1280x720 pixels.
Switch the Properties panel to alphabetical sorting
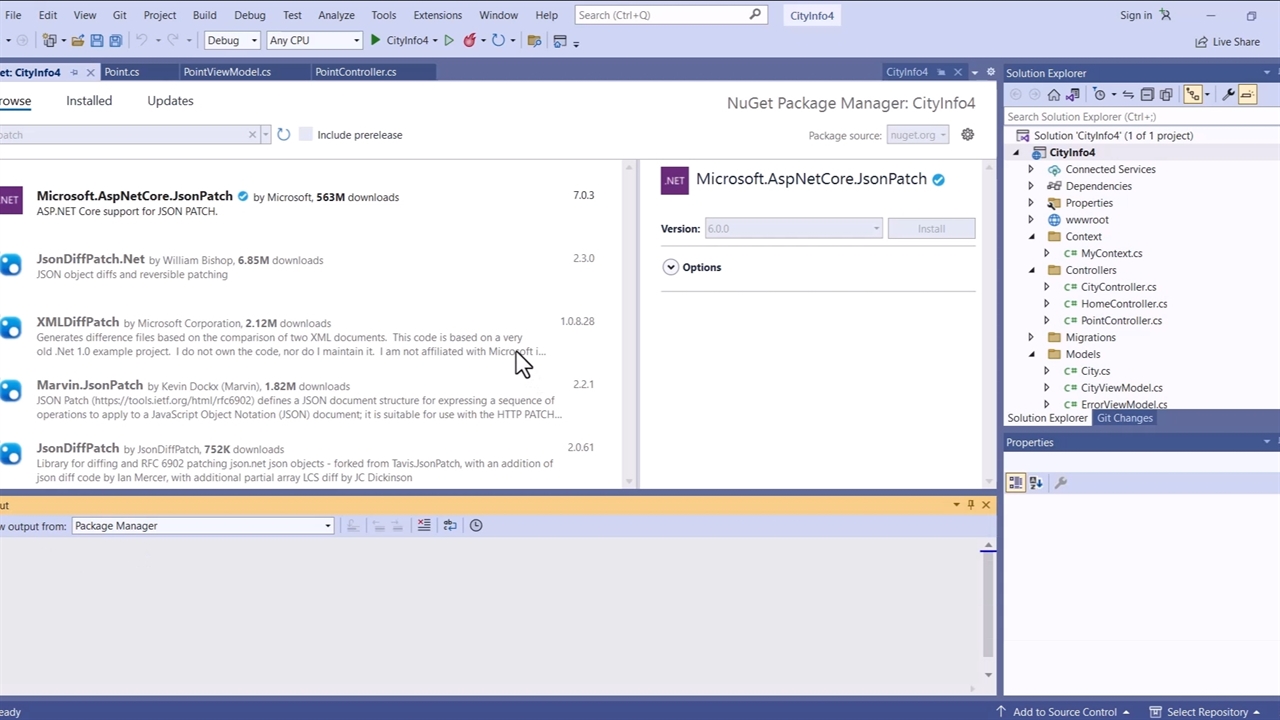(1036, 483)
